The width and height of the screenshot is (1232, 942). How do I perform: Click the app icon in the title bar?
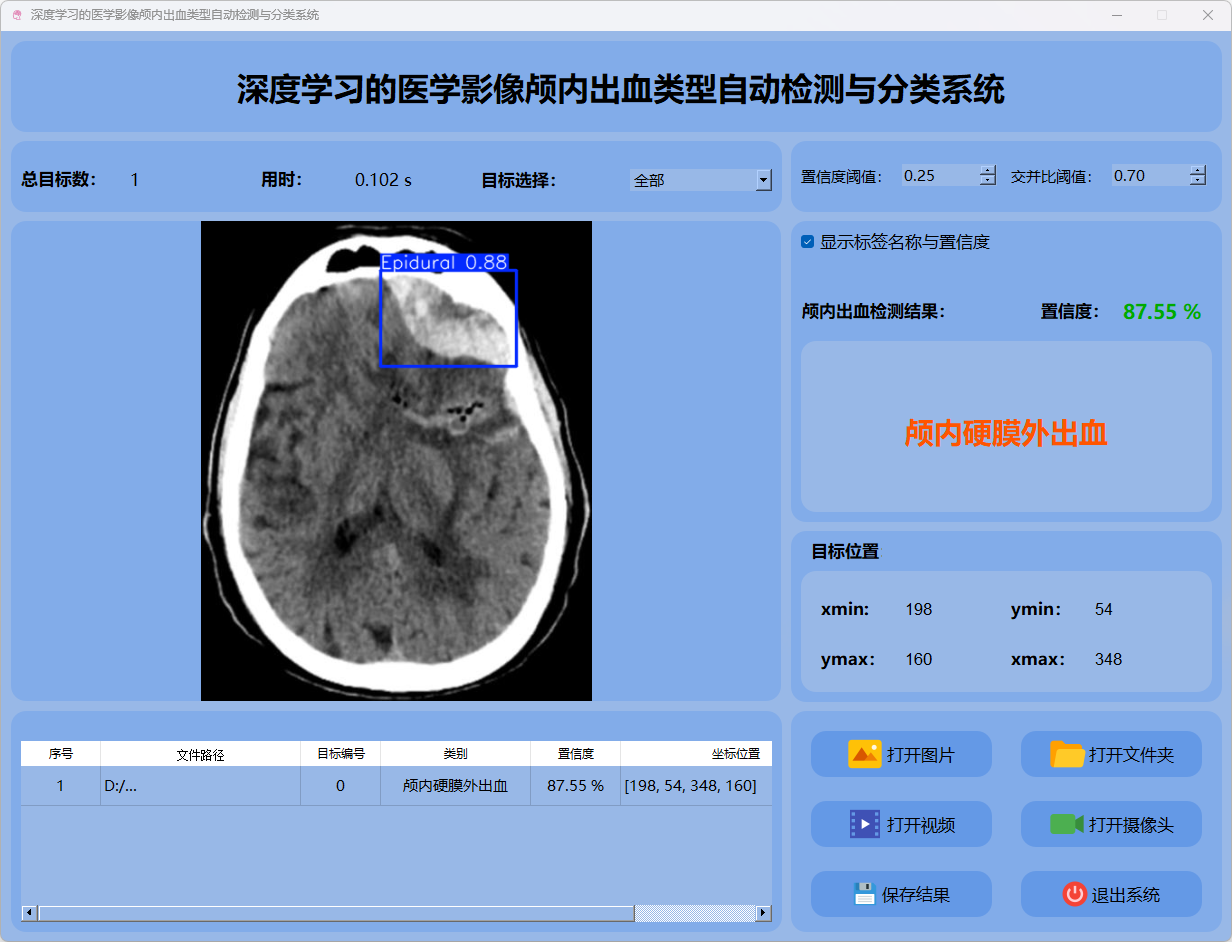pyautogui.click(x=16, y=16)
